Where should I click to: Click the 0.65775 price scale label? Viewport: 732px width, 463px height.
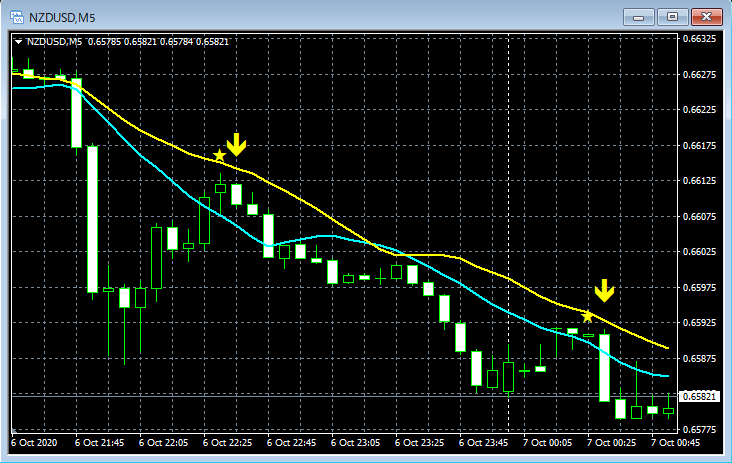[x=699, y=429]
